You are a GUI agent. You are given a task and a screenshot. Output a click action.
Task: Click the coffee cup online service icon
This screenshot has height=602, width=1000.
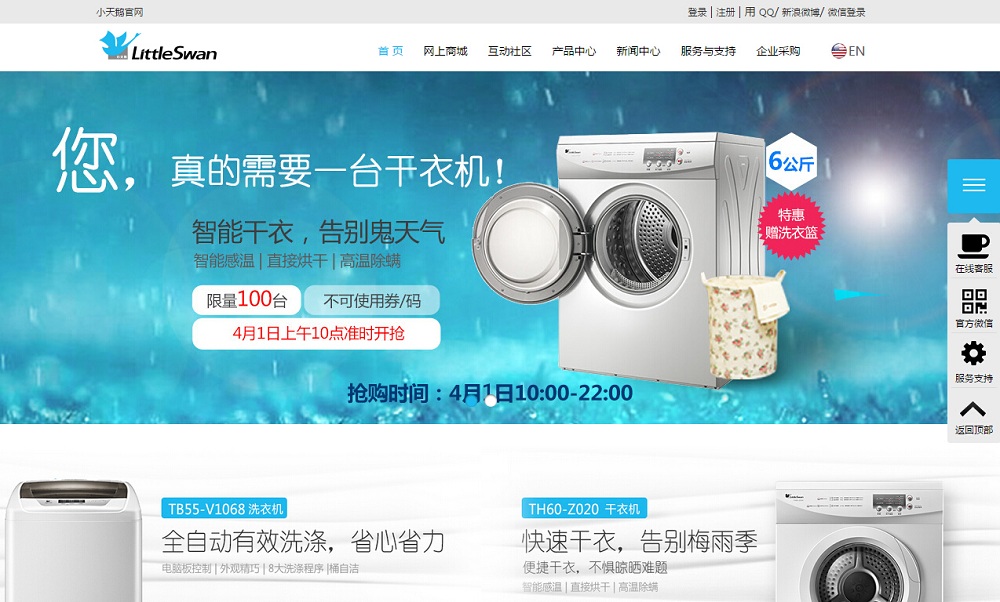coord(973,246)
